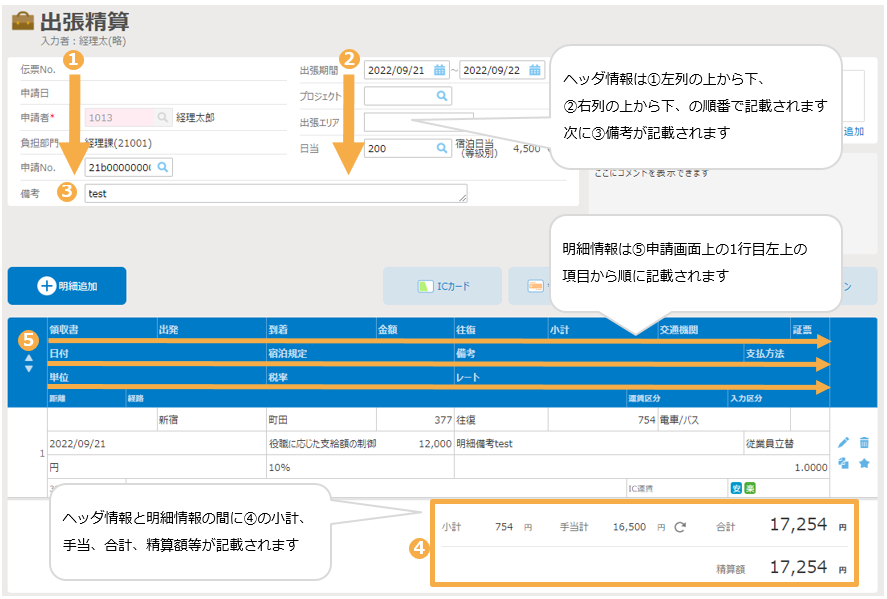
Task: Click the star favorite icon on row 1
Action: (x=864, y=462)
